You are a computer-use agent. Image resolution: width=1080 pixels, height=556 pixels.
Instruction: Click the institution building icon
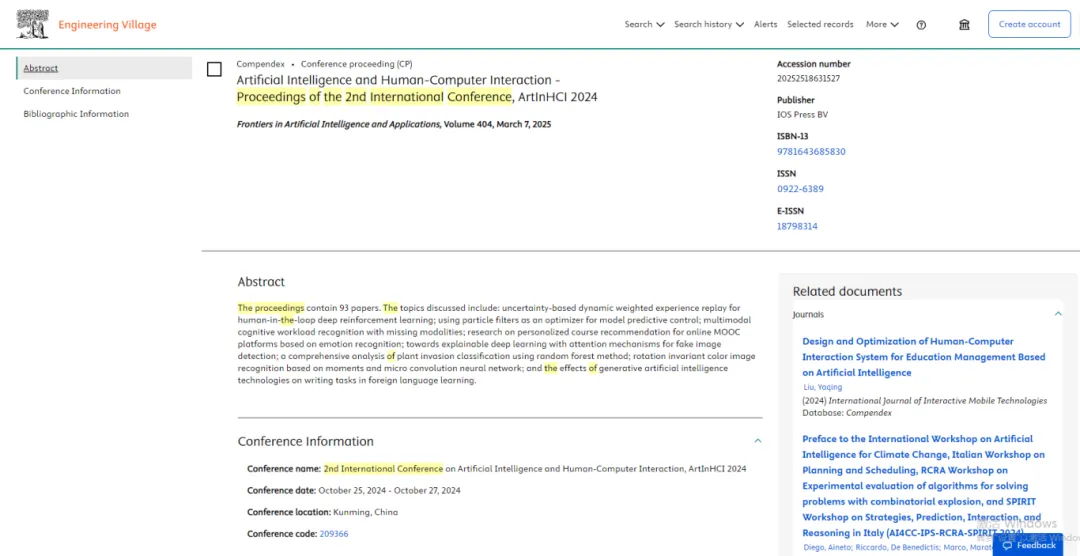point(964,25)
